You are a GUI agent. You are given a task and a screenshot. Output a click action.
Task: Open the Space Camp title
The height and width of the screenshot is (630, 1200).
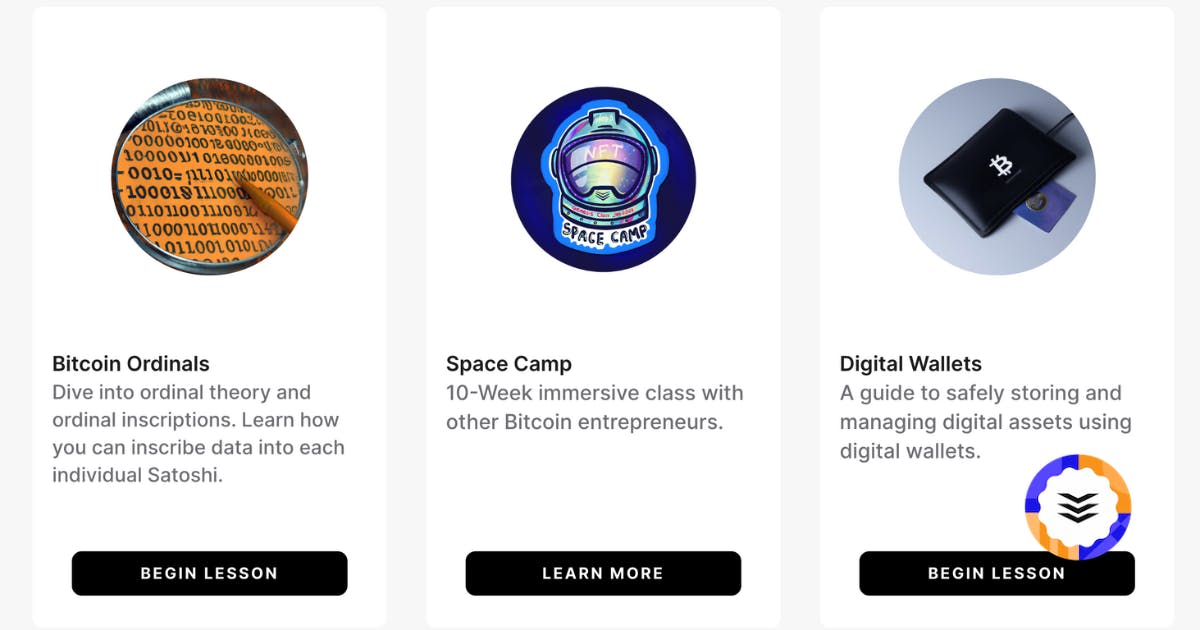click(x=509, y=364)
